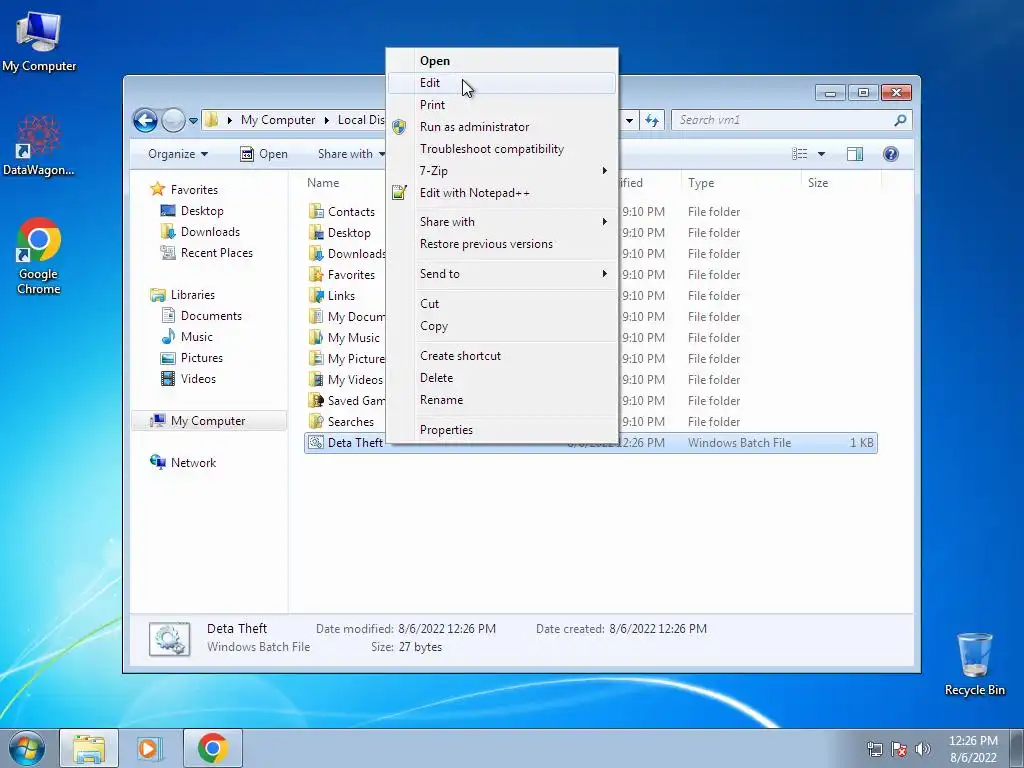Screen dimensions: 1024x768
Task: Select Restore previous versions
Action: (502, 244)
